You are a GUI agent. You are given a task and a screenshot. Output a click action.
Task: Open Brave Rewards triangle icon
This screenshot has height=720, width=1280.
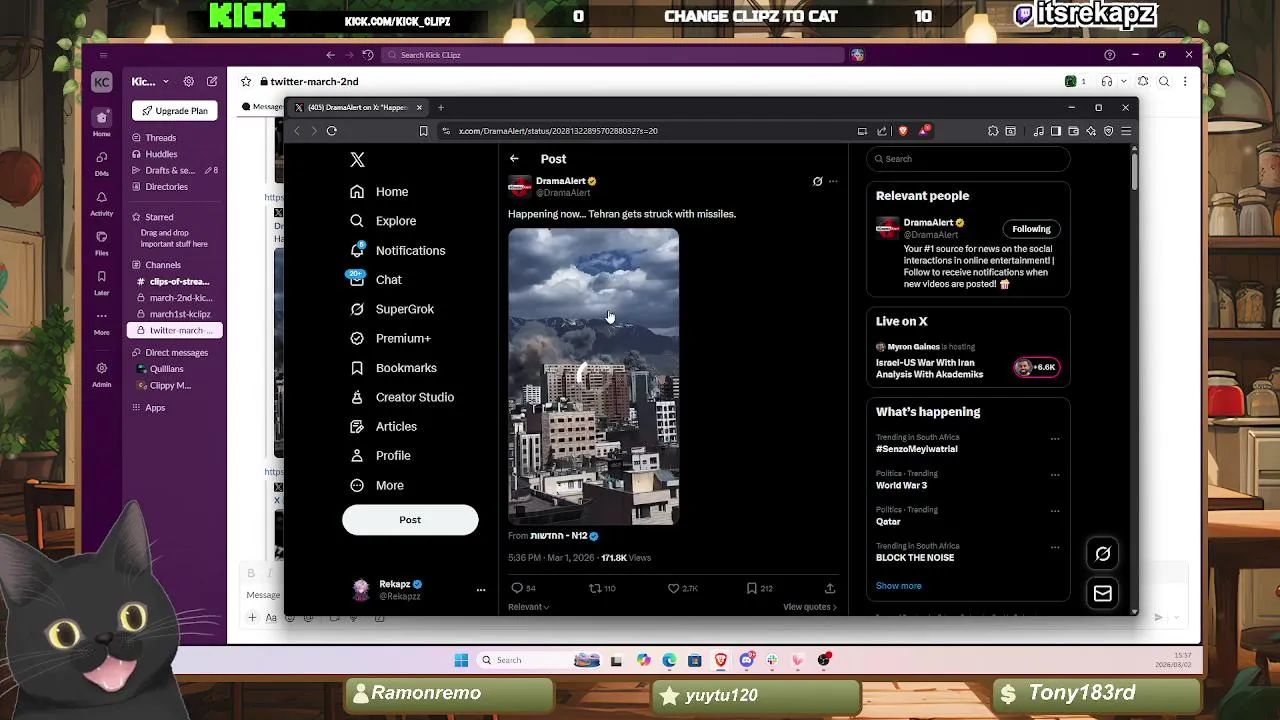(924, 131)
